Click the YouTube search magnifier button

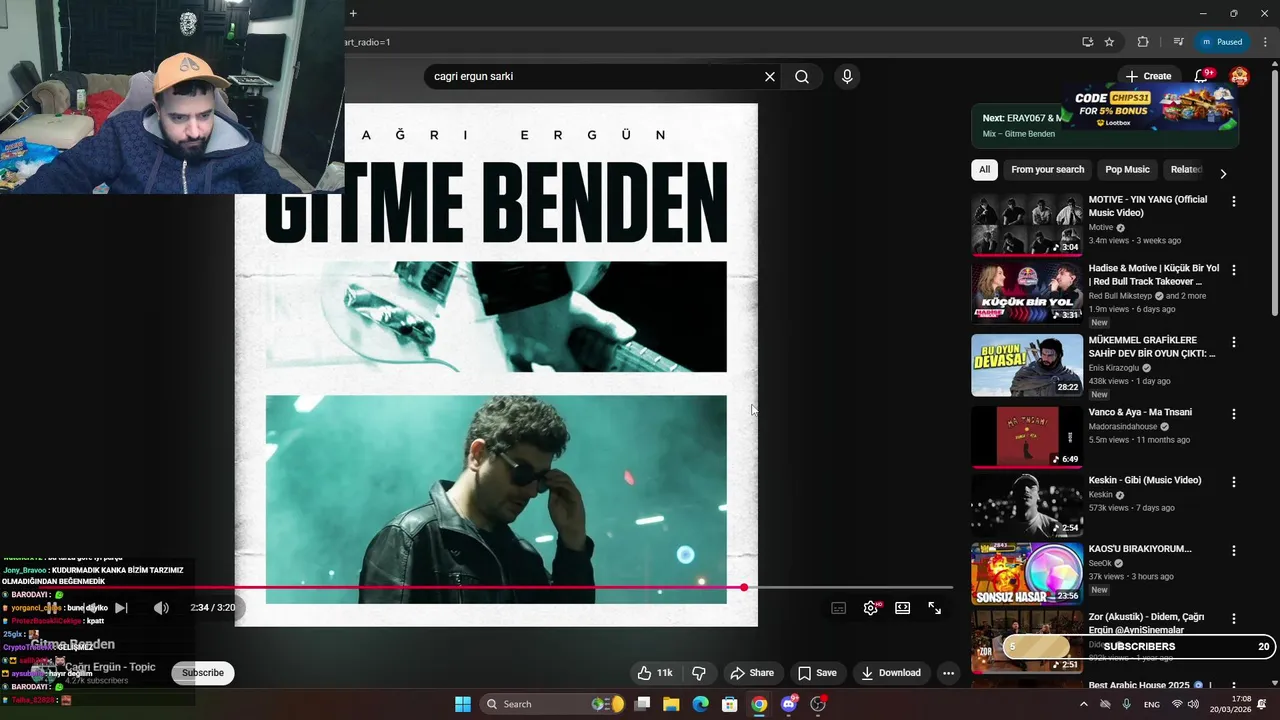[802, 77]
